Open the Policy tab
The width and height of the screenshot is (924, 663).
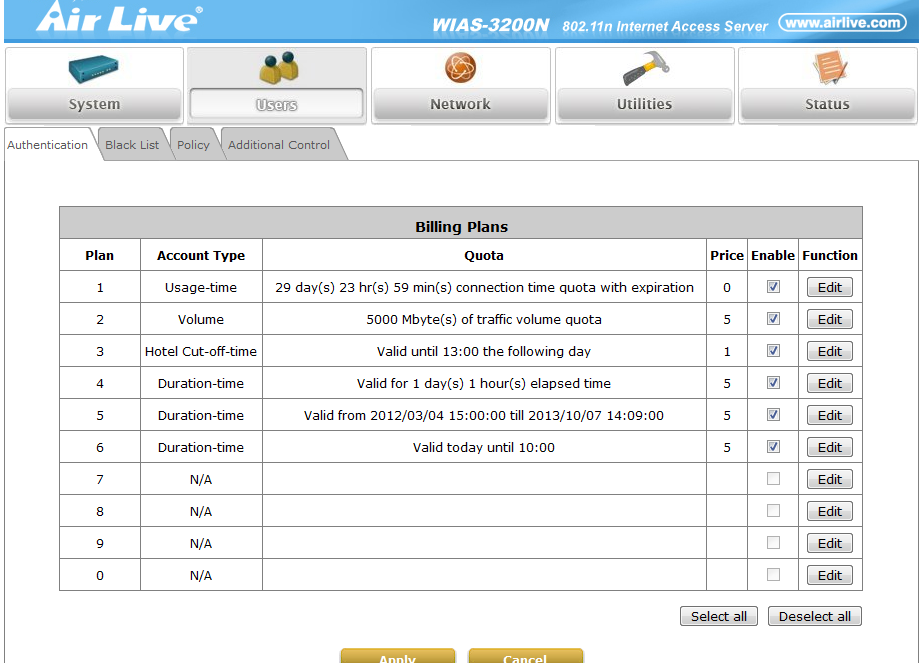(x=193, y=145)
